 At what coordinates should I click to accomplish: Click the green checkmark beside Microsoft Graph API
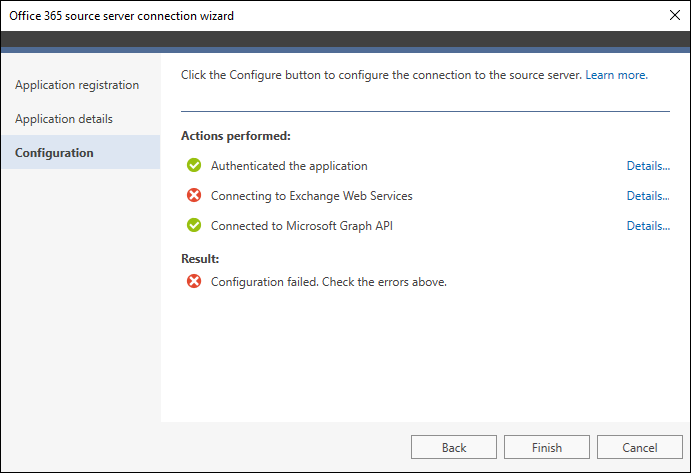pyautogui.click(x=194, y=225)
